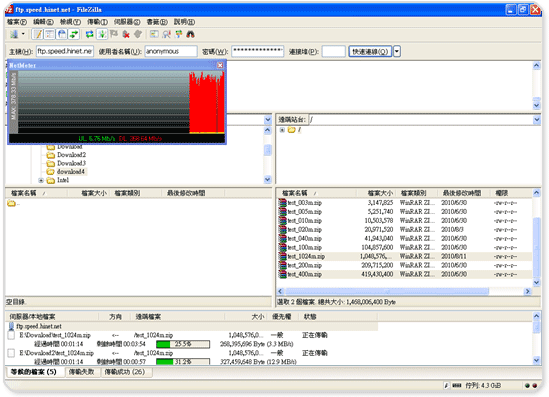The width and height of the screenshot is (549, 397).
Task: Click the red activity LED in status bar
Action: [x=535, y=385]
